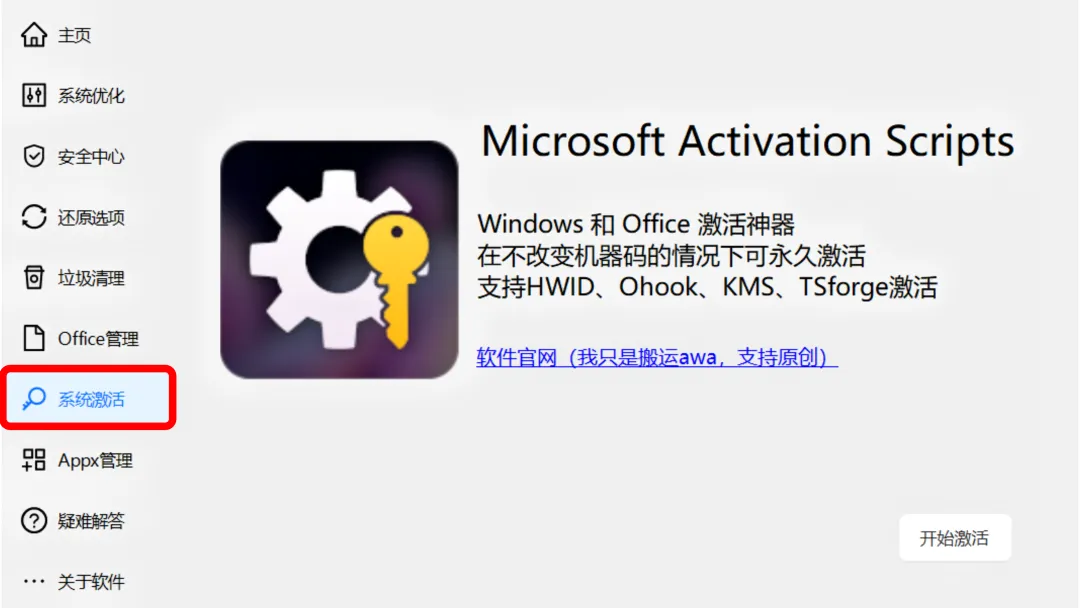Click the gear-and-key Activation Scripts logo

339,260
